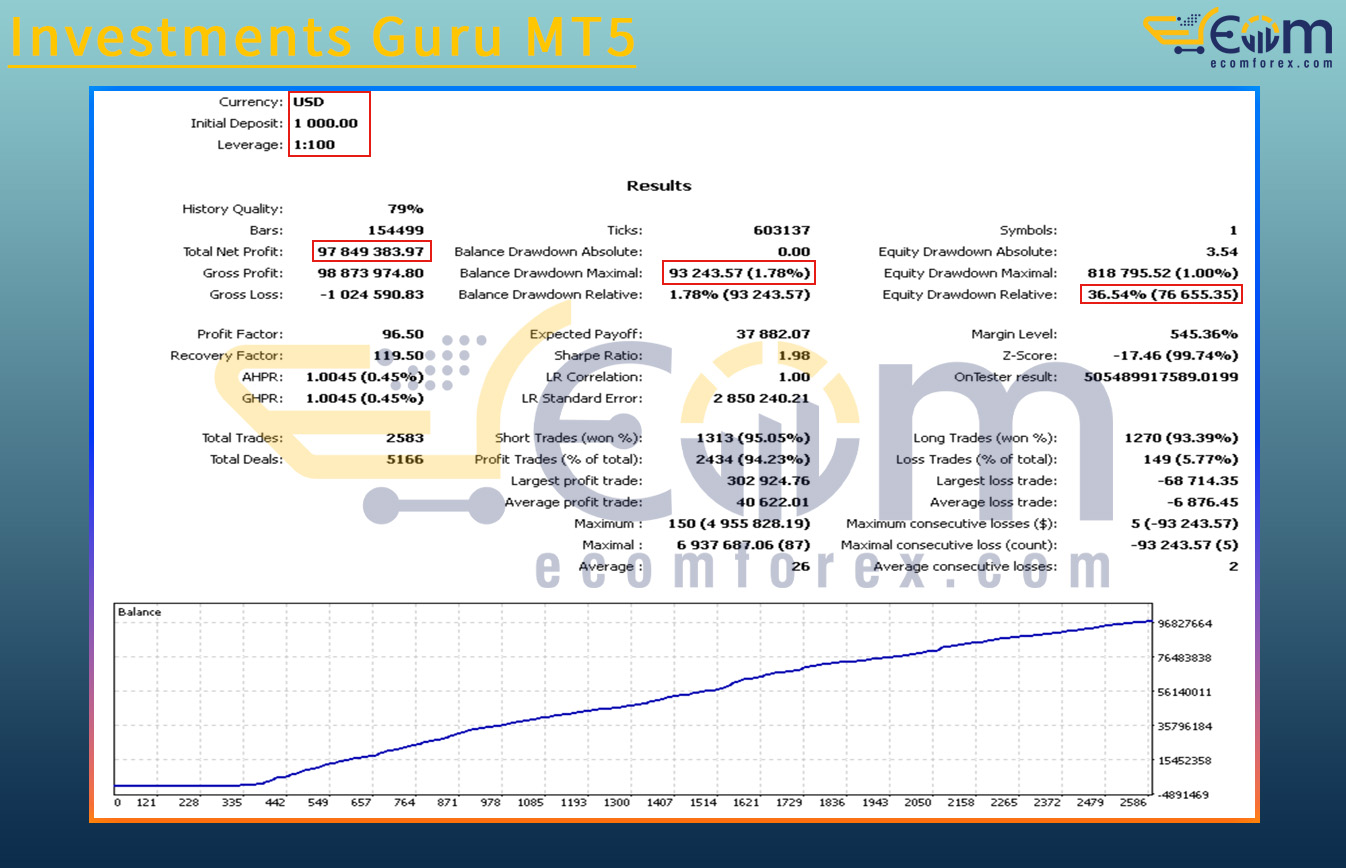Click the 1300 trade axis label
This screenshot has height=868, width=1346.
pos(617,803)
